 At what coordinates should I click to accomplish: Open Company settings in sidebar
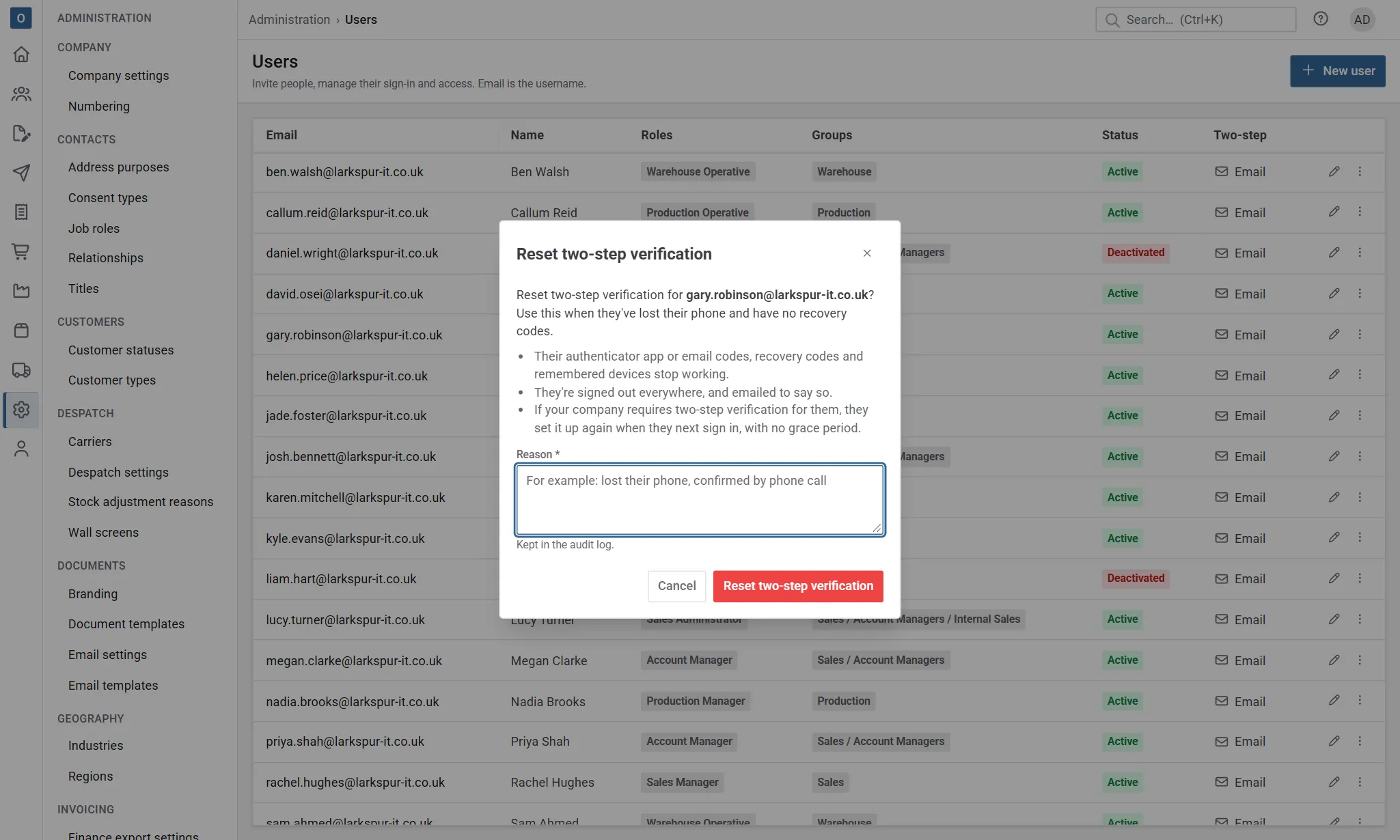pos(118,76)
